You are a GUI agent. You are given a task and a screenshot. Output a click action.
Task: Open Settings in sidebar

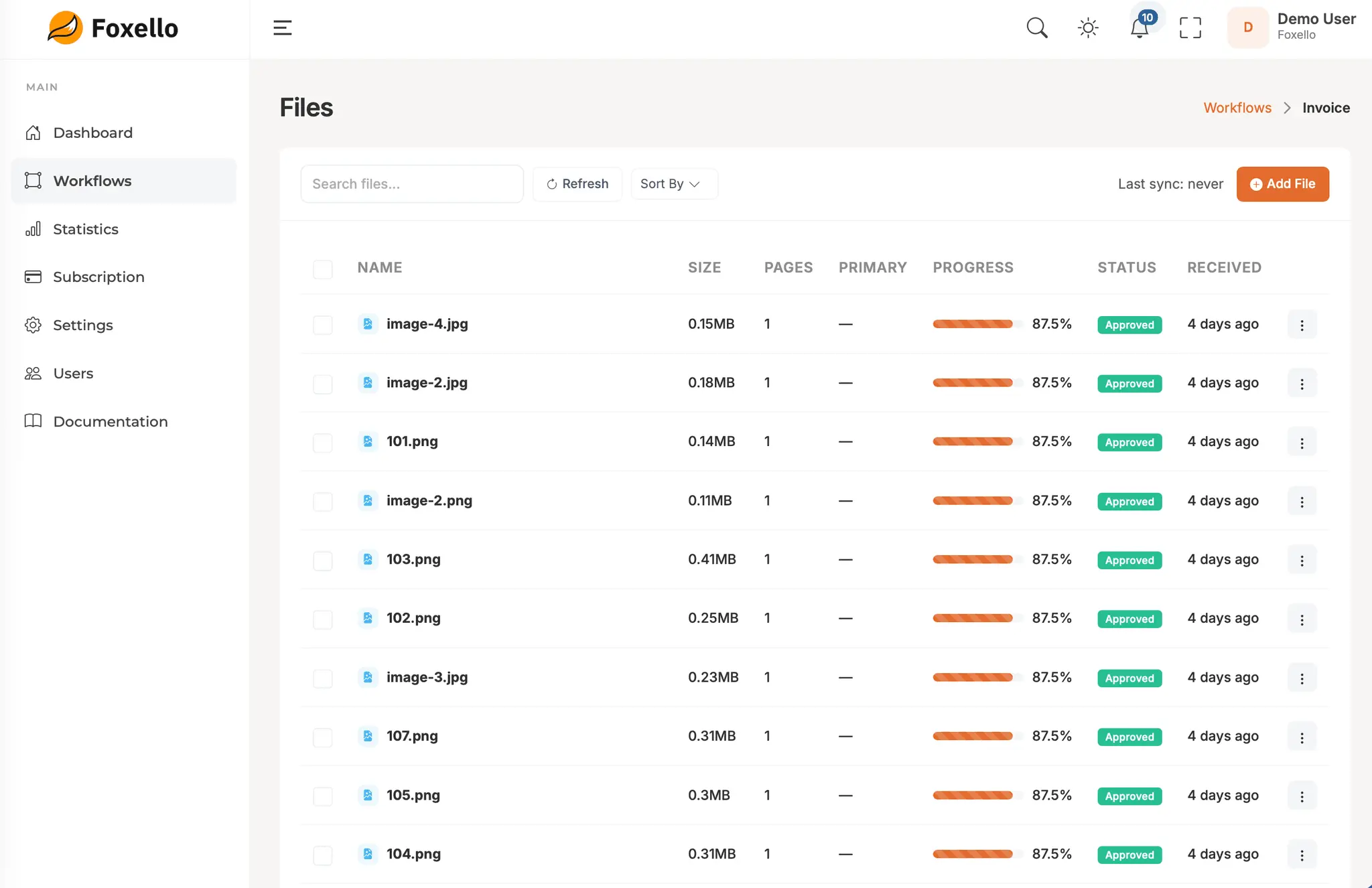click(124, 325)
